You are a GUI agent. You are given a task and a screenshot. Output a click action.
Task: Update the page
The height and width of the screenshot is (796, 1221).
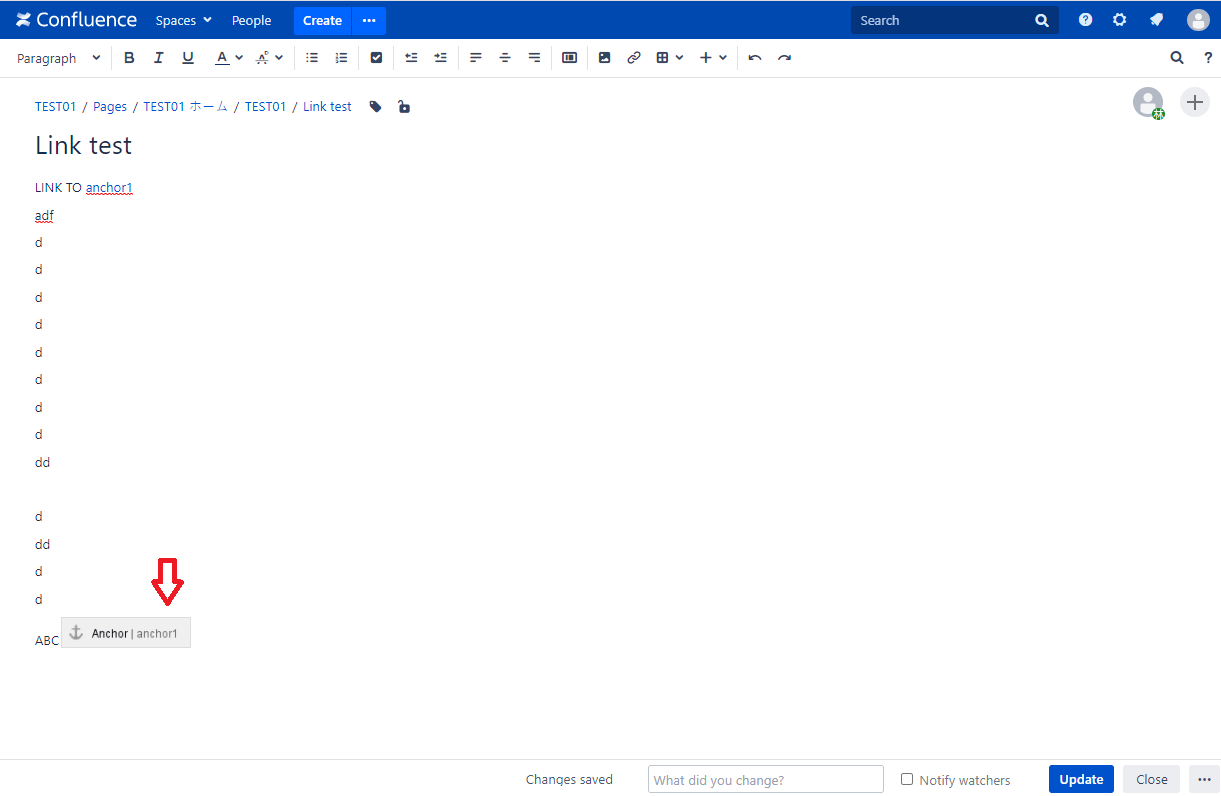pyautogui.click(x=1081, y=779)
